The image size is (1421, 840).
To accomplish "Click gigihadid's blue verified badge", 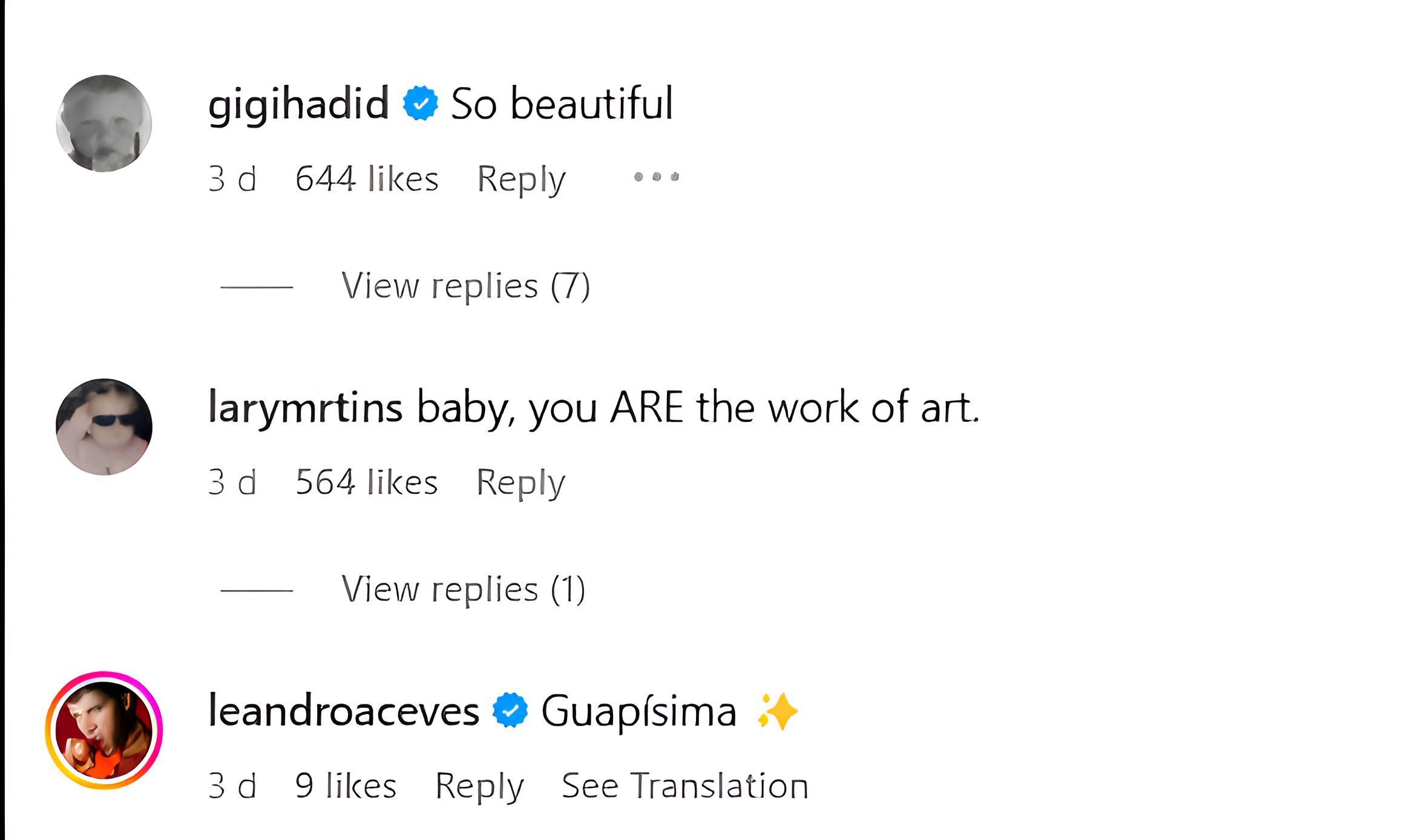I will (420, 103).
